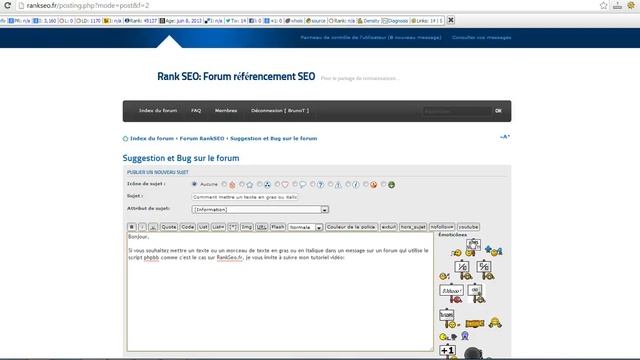
Task: Open the 'Attribut de sujet' dropdown
Action: [x=260, y=209]
